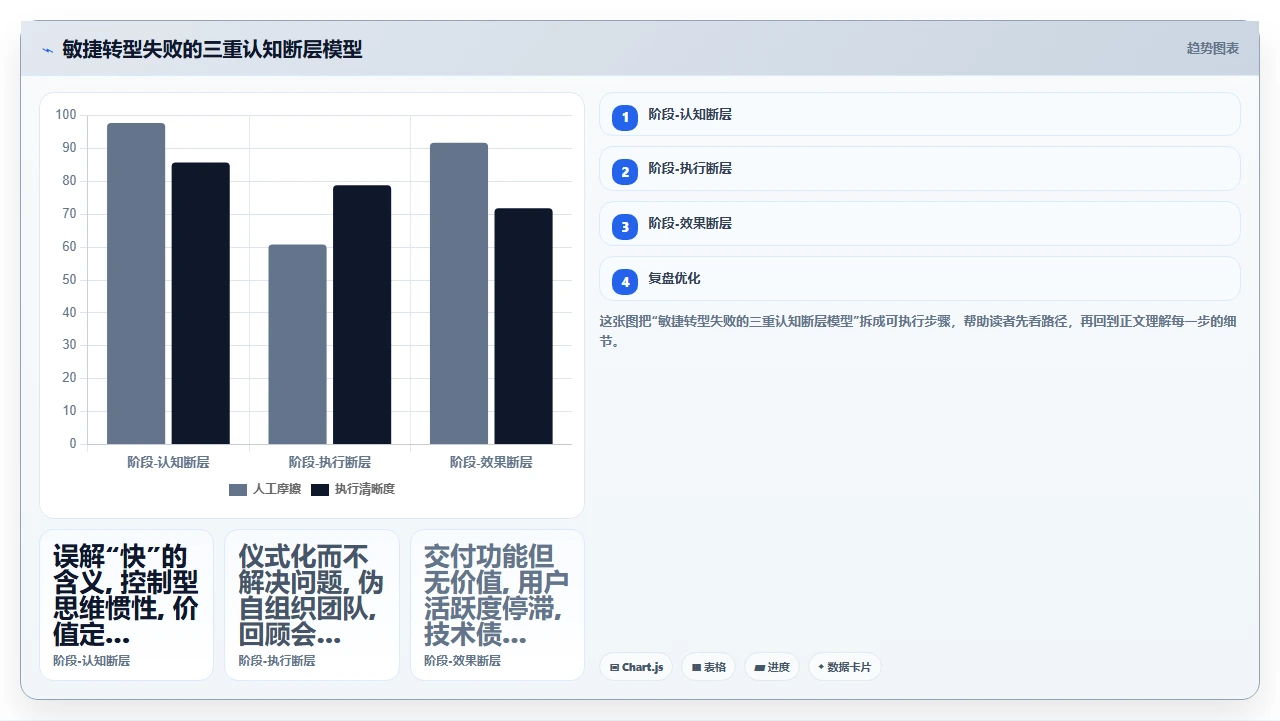Click the number 2 badge

(x=625, y=172)
